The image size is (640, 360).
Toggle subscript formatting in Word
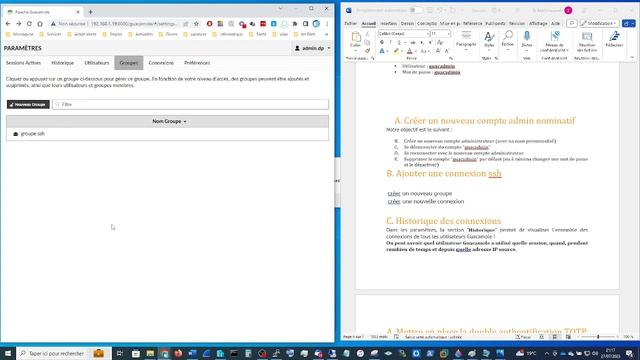pyautogui.click(x=422, y=42)
